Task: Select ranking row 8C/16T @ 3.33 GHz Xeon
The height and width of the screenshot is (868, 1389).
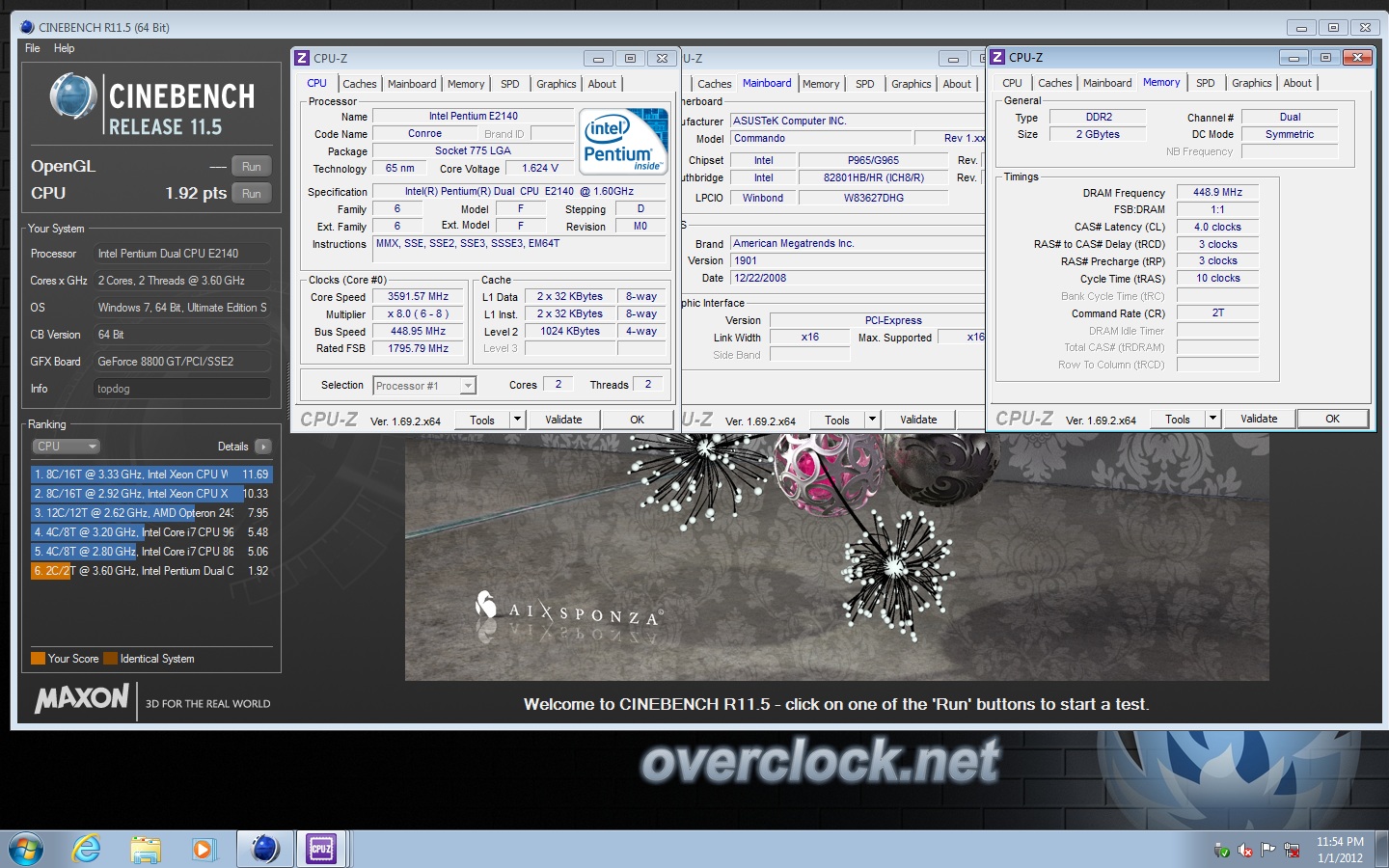Action: pyautogui.click(x=151, y=475)
